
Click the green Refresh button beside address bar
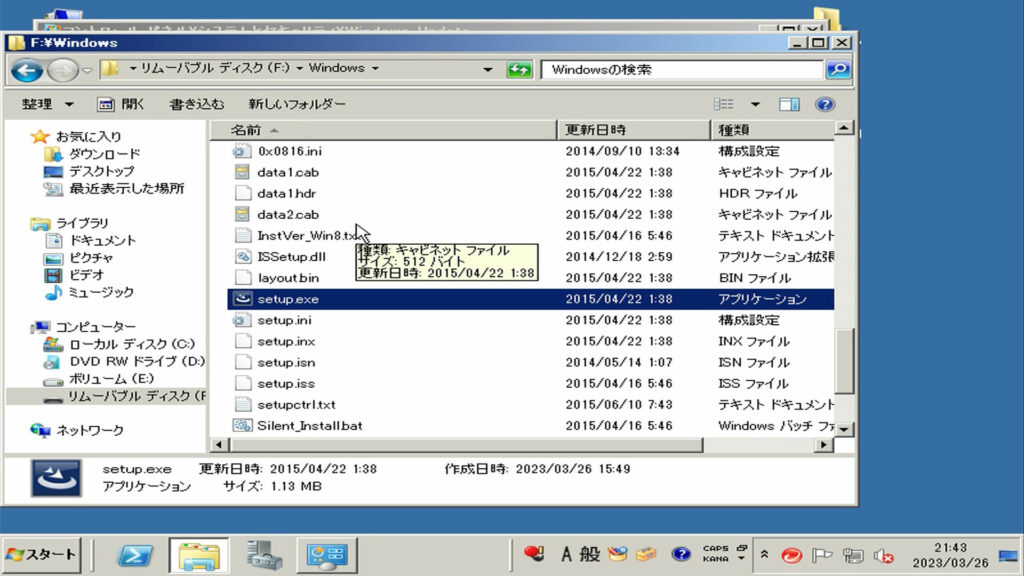coord(519,70)
